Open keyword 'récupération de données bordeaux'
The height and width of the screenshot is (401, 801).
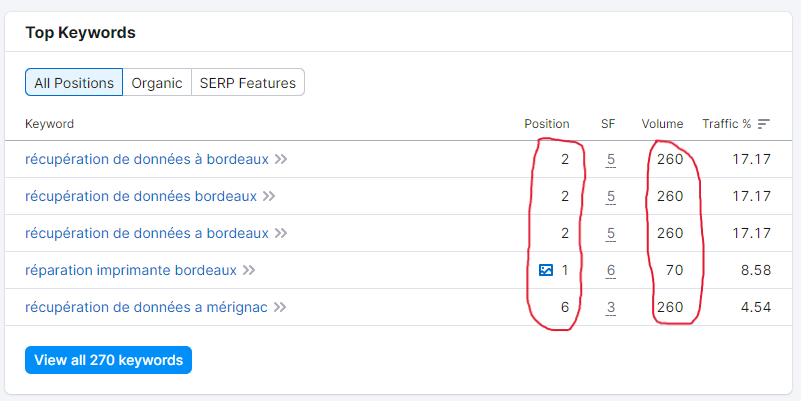pyautogui.click(x=141, y=196)
